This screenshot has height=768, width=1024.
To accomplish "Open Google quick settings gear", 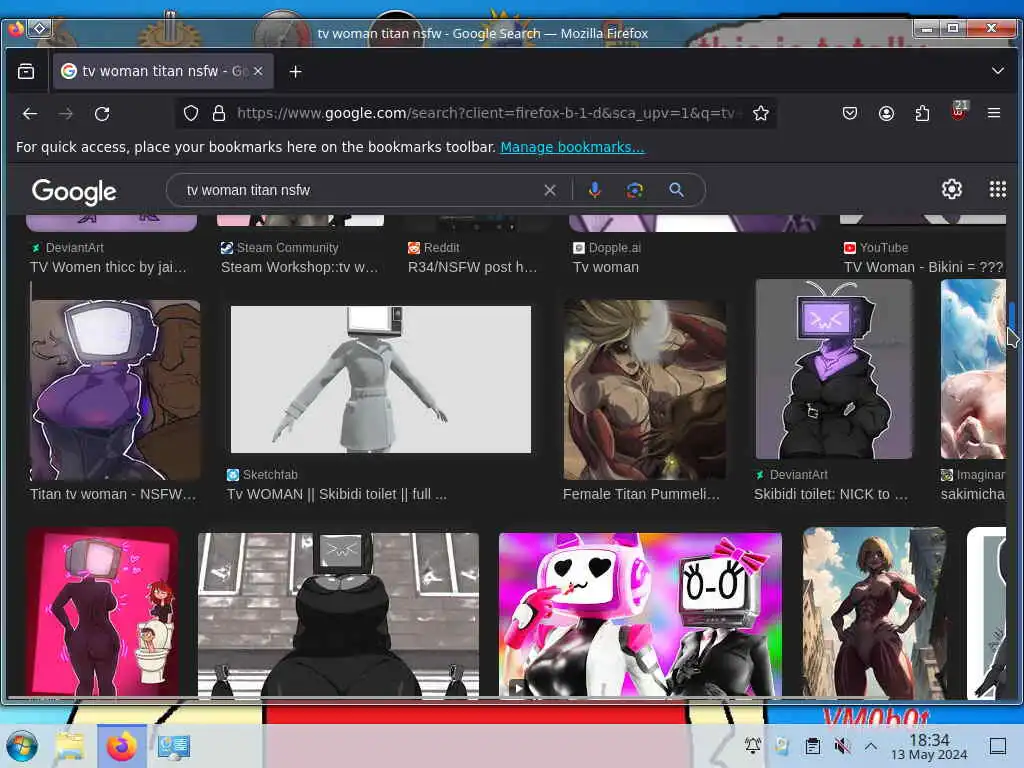I will point(952,189).
